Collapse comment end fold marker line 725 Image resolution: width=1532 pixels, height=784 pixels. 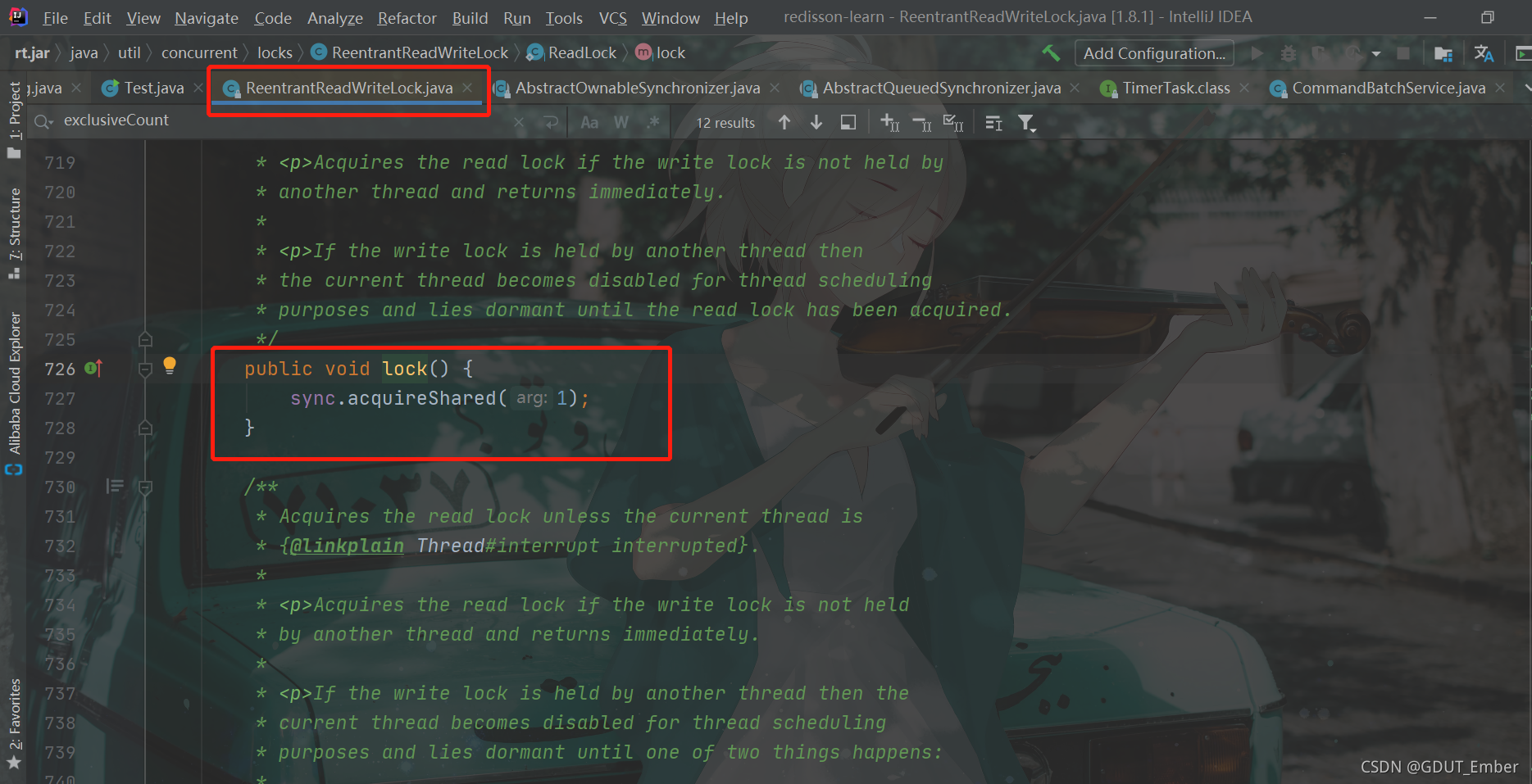click(x=145, y=339)
